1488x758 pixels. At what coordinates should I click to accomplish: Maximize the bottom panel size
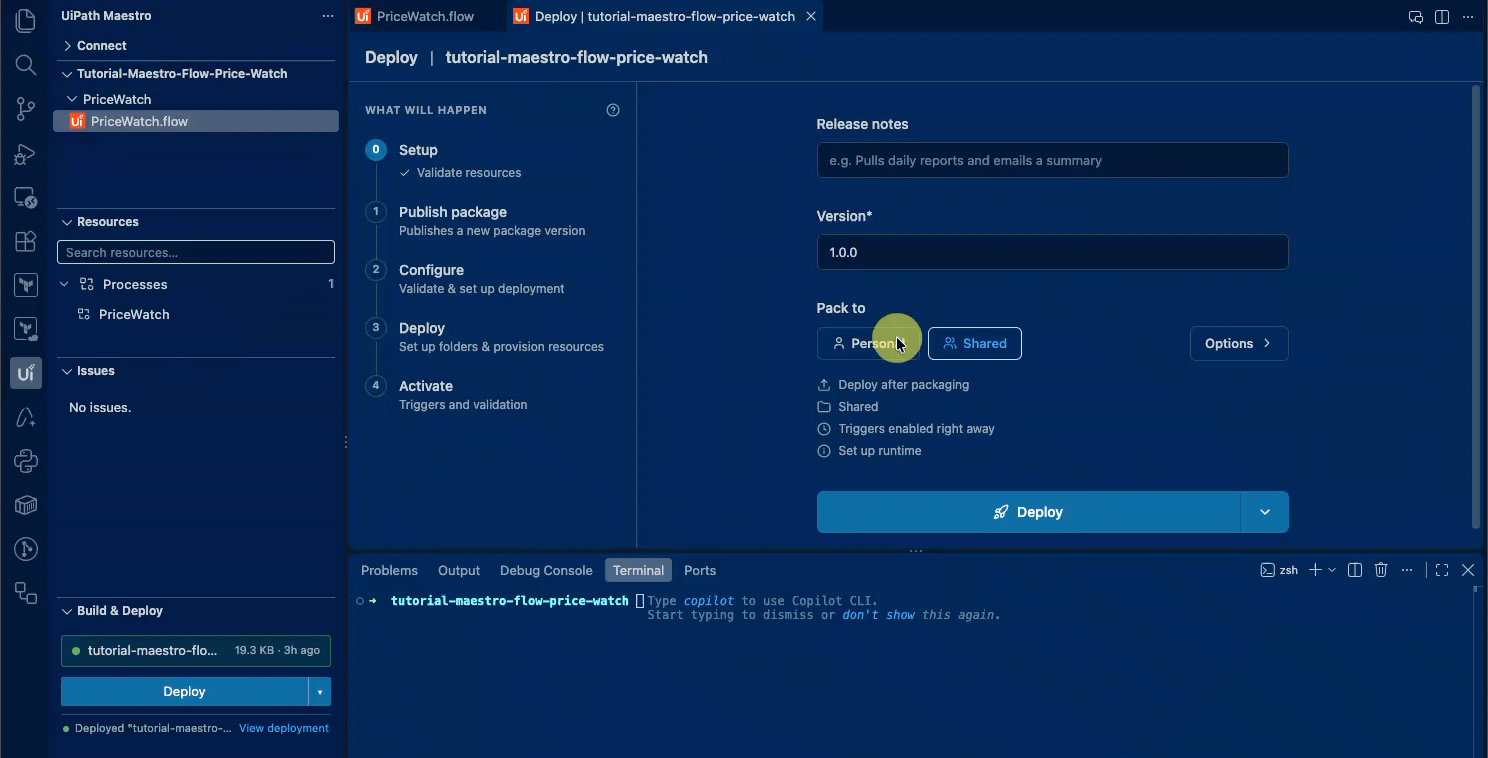click(1442, 570)
